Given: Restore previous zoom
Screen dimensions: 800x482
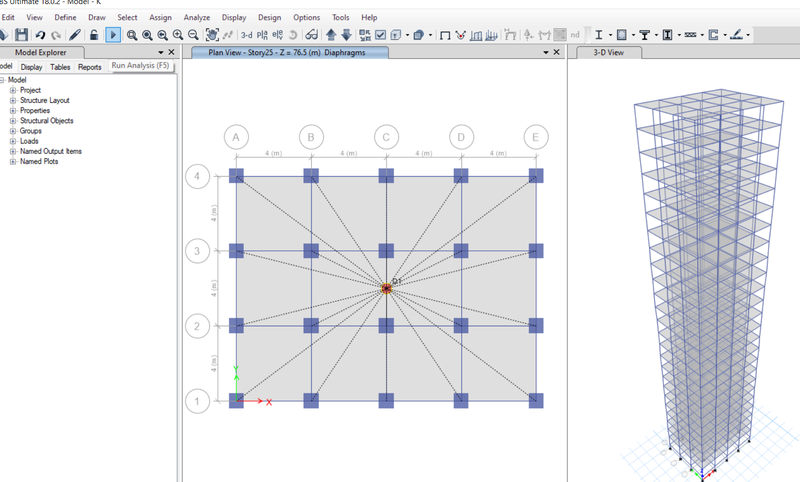Looking at the screenshot, I should point(162,35).
